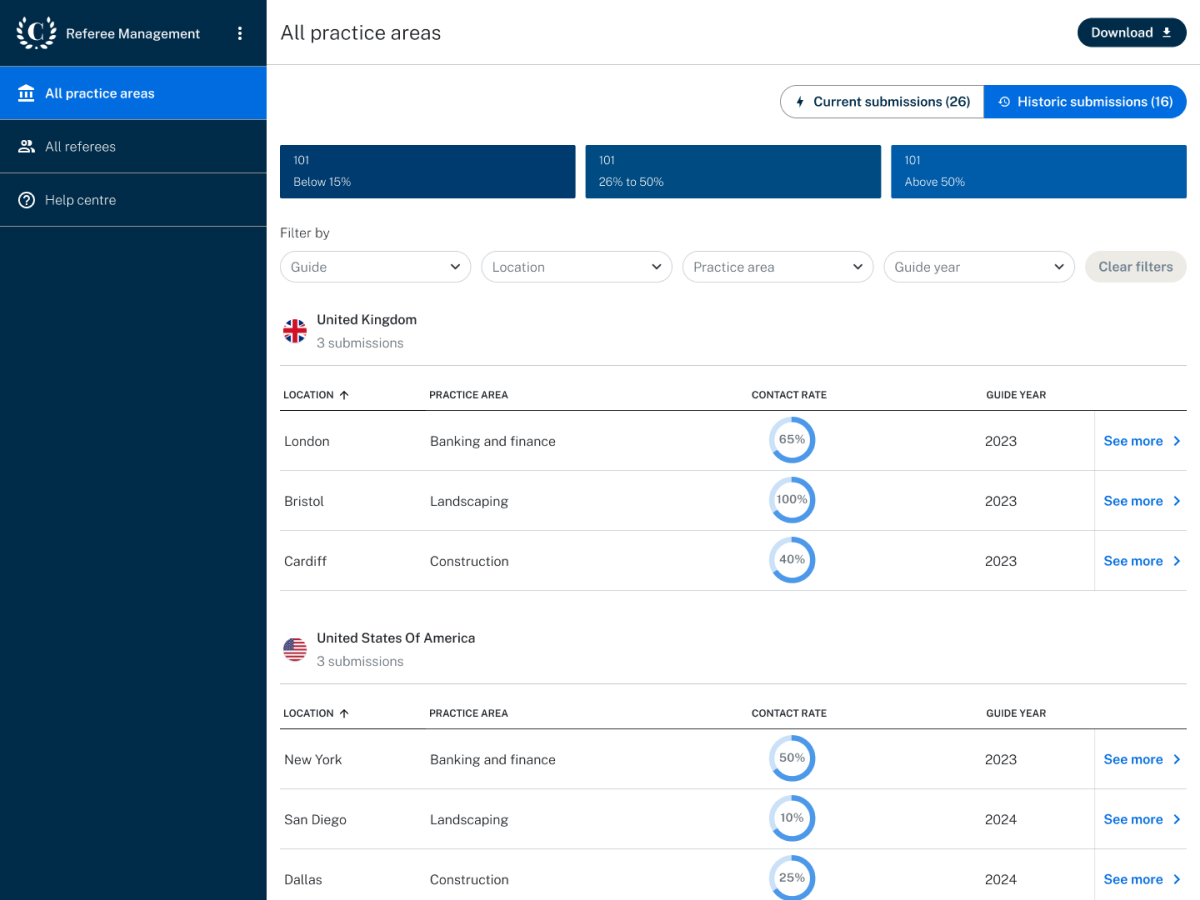Select the Above 50% summary card

(x=1038, y=171)
